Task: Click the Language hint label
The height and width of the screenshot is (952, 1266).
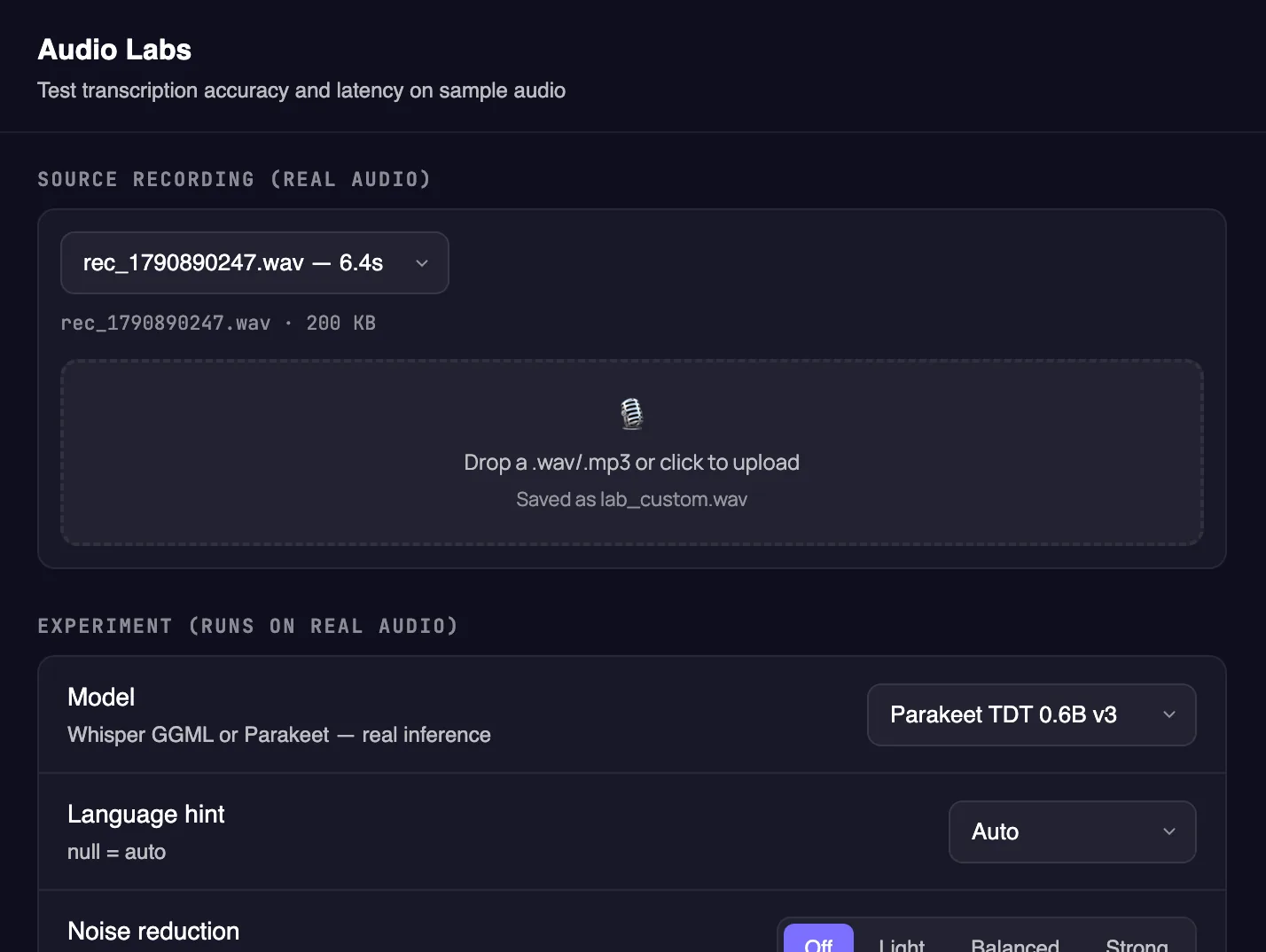Action: click(x=146, y=815)
